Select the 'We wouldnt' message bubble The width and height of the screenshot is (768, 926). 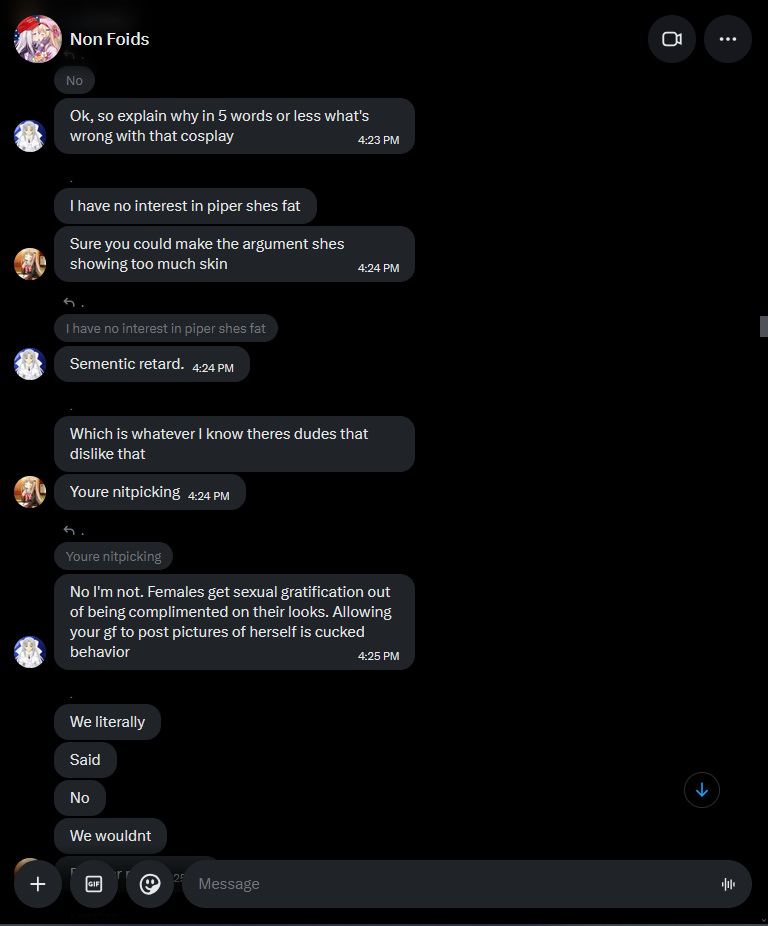(110, 836)
